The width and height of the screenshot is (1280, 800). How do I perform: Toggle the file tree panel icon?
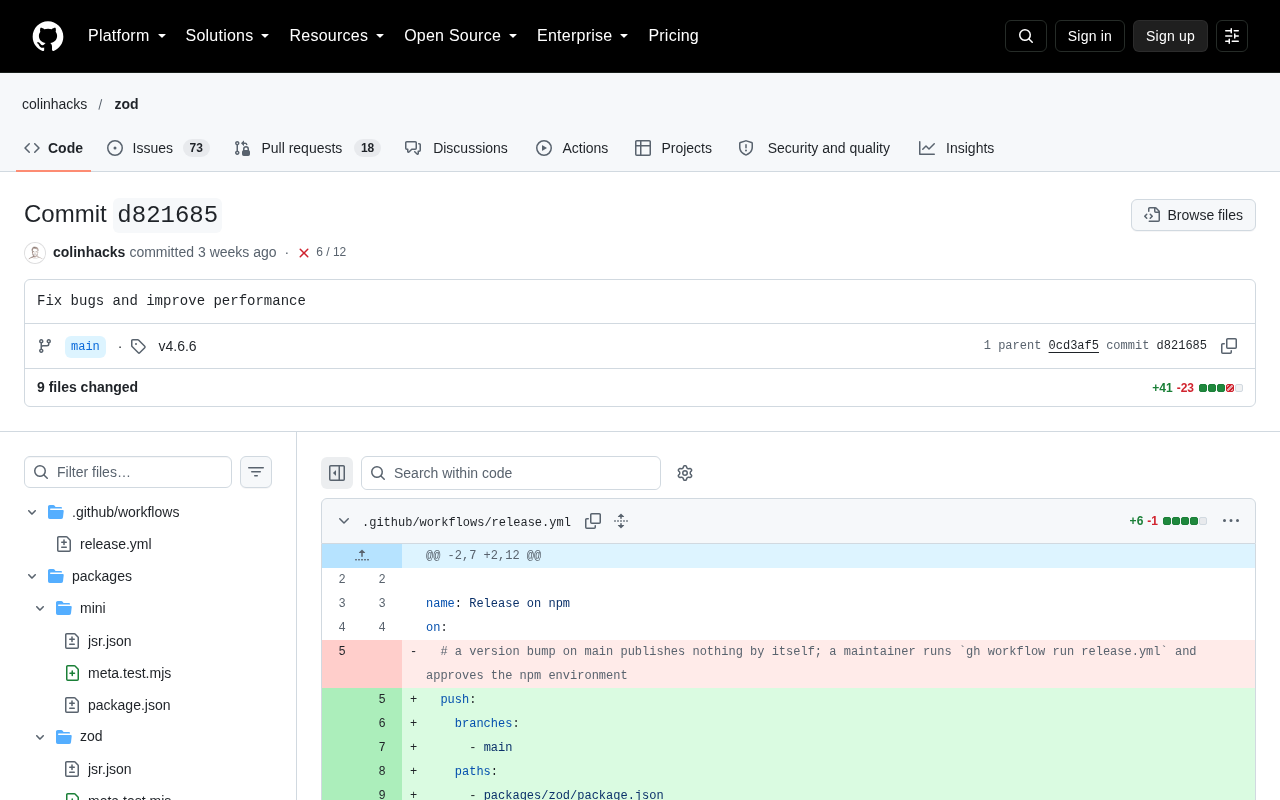pos(337,473)
